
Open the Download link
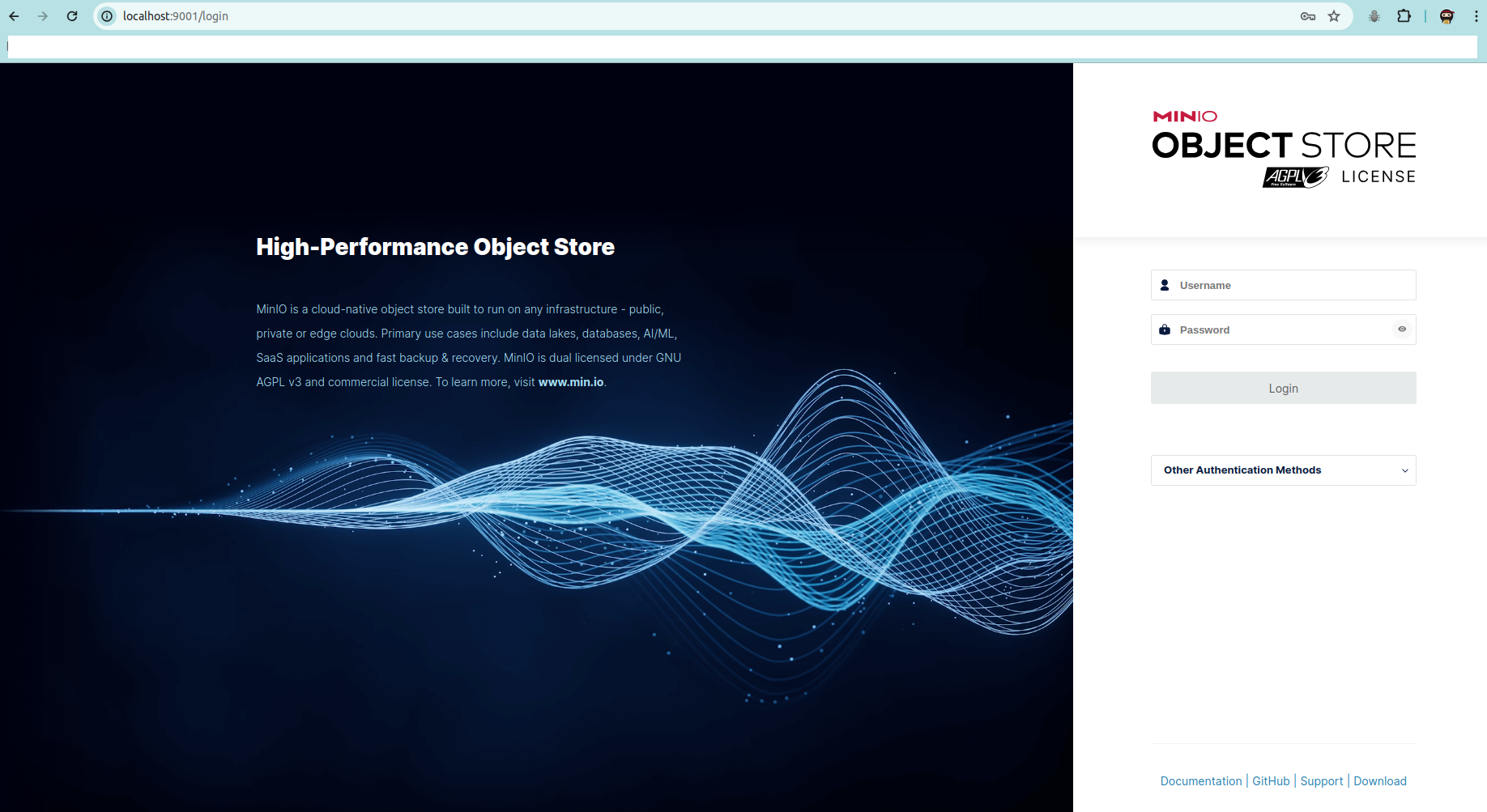[1380, 781]
